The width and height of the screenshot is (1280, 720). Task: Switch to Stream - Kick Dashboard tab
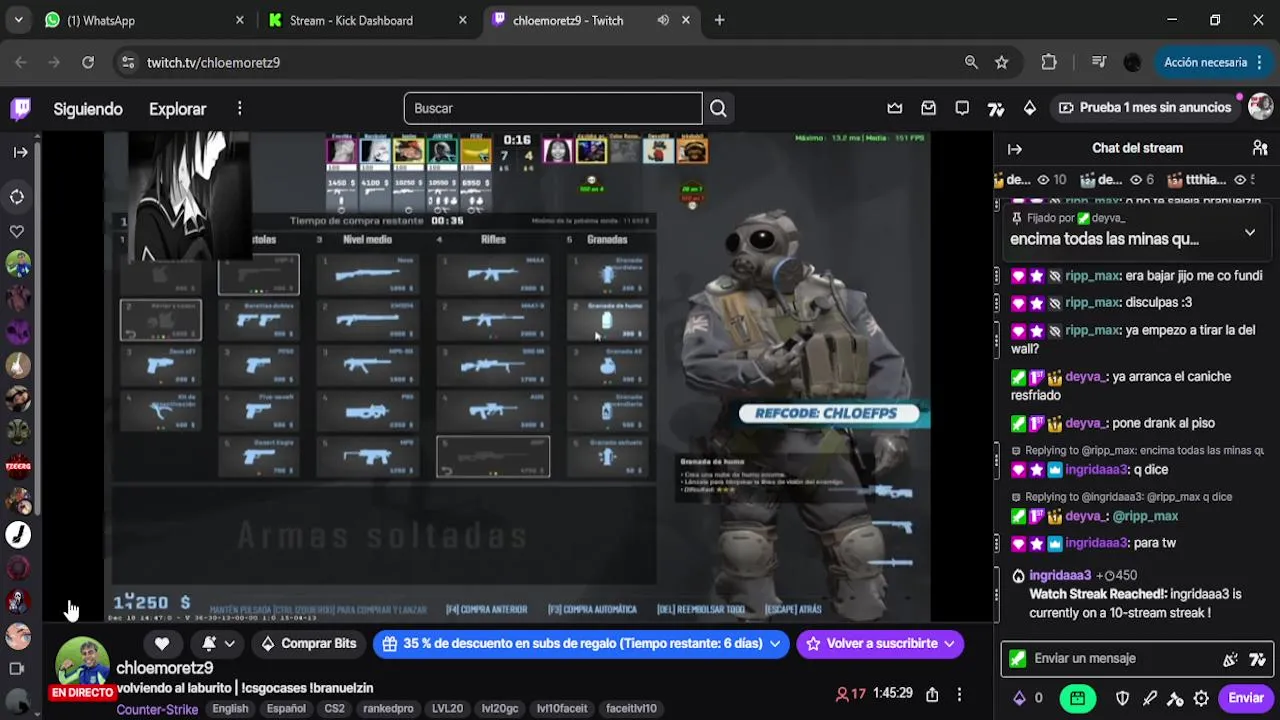[x=368, y=20]
